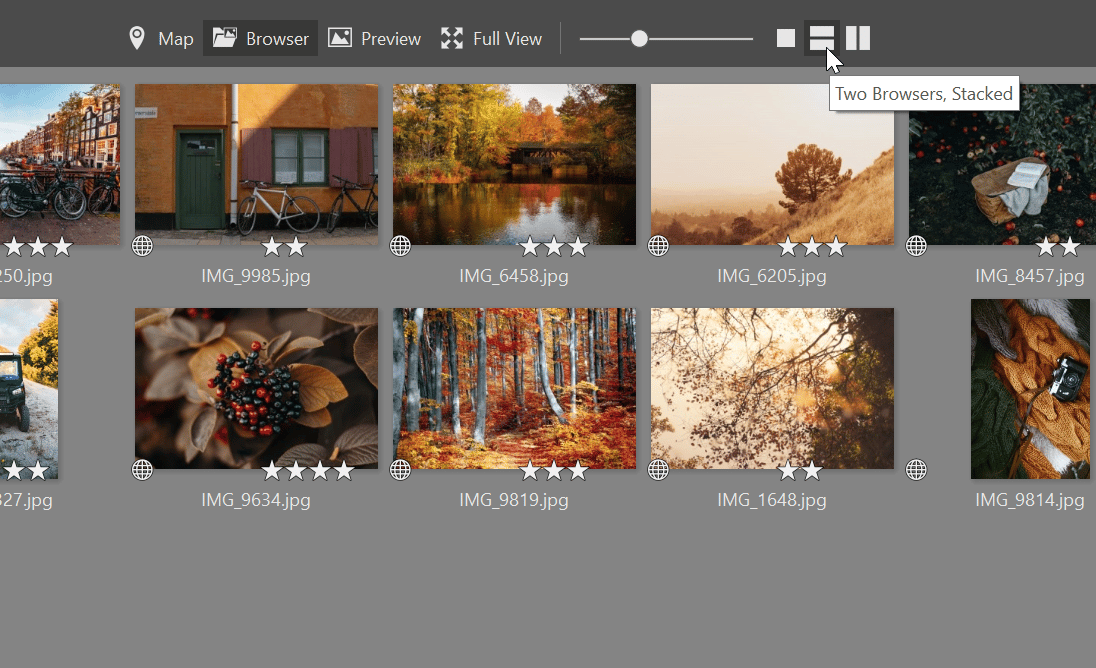This screenshot has height=668, width=1096.
Task: Switch to Full View mode
Action: (x=491, y=38)
